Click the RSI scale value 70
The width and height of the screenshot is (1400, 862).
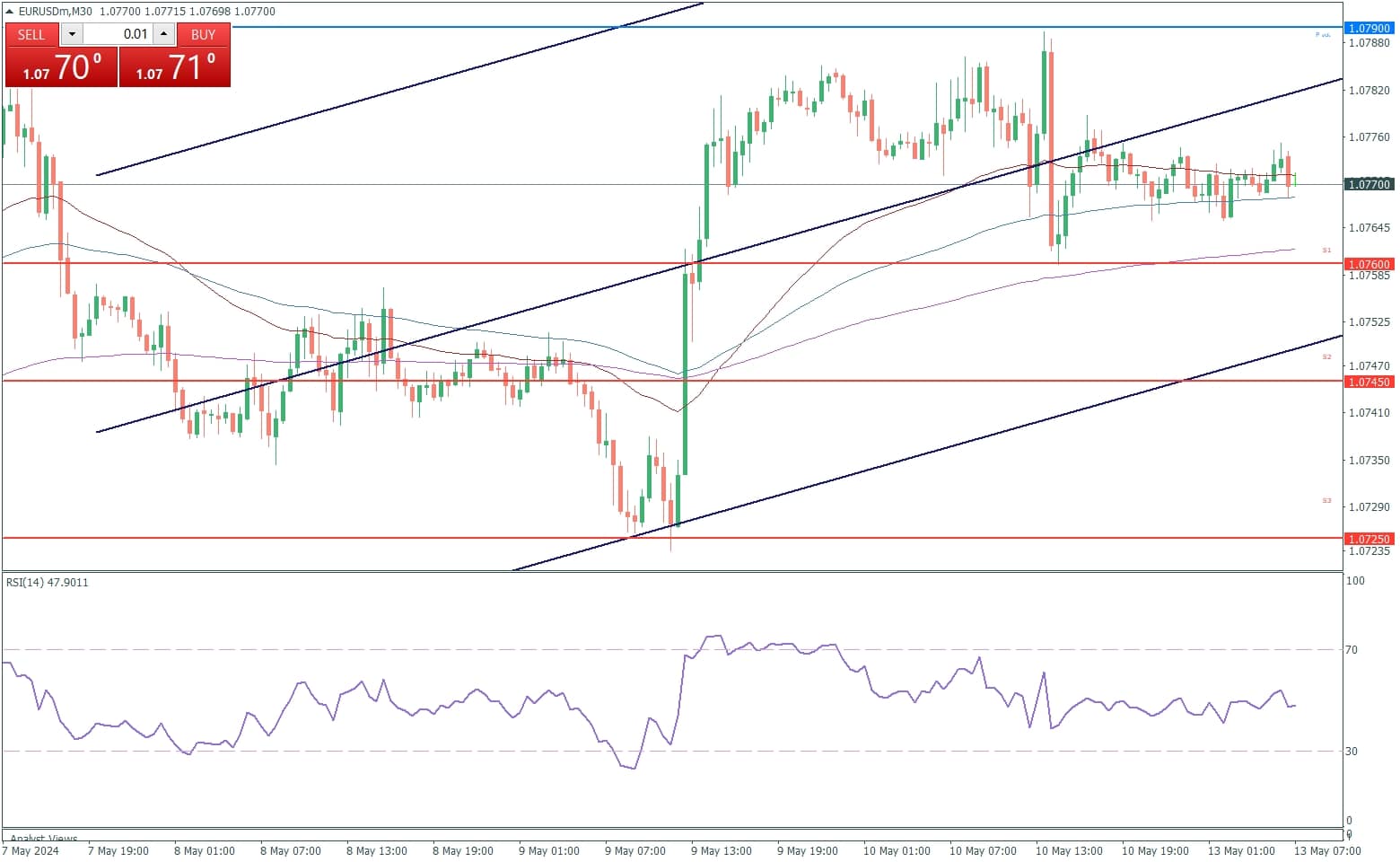(x=1352, y=649)
